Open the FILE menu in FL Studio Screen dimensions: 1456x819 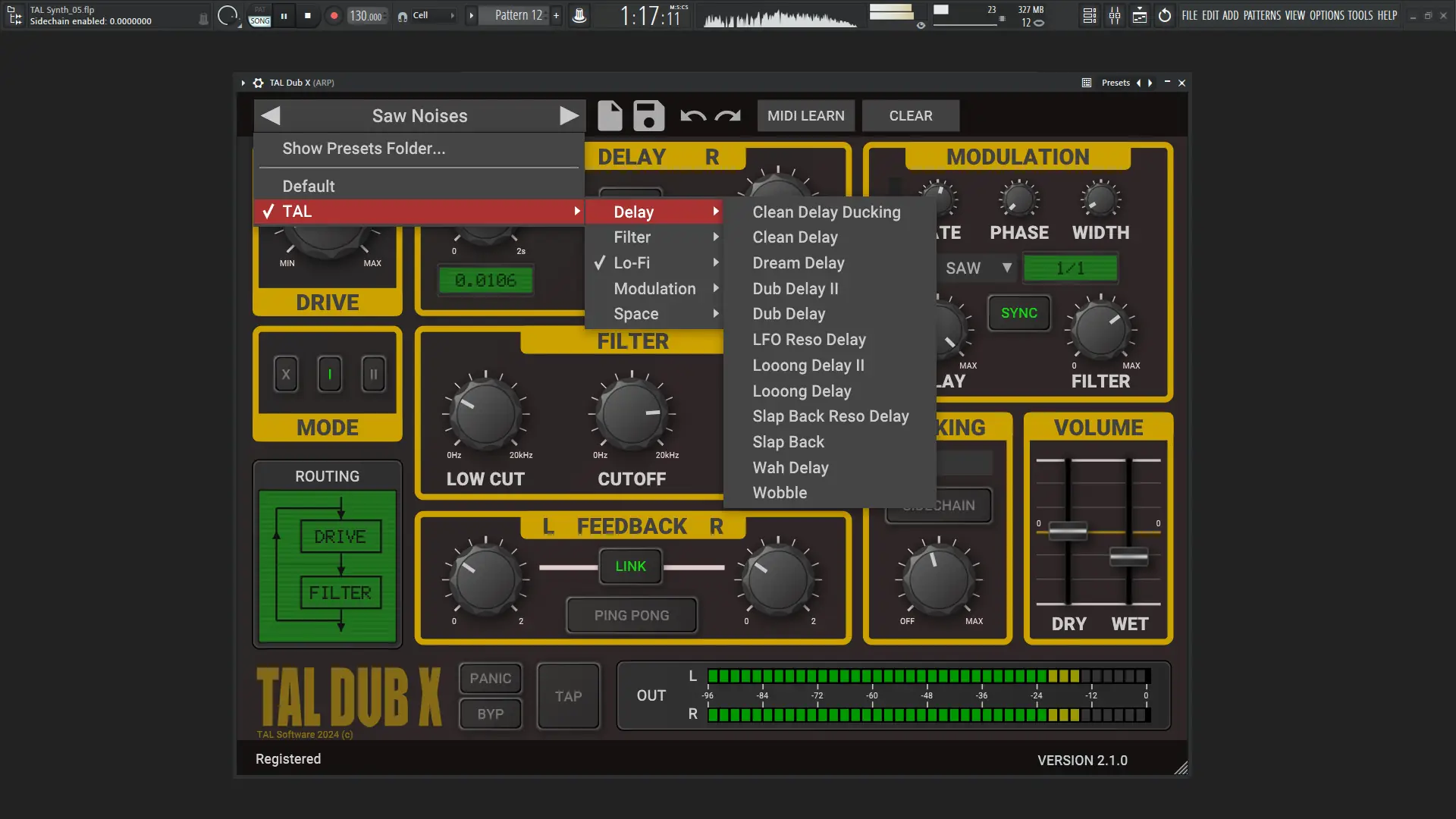pos(1190,15)
